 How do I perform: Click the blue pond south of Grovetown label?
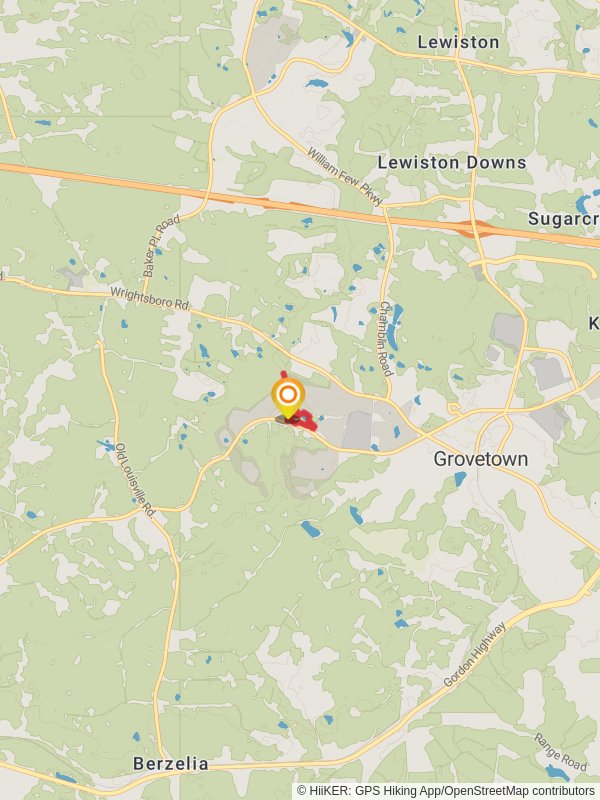click(x=460, y=479)
